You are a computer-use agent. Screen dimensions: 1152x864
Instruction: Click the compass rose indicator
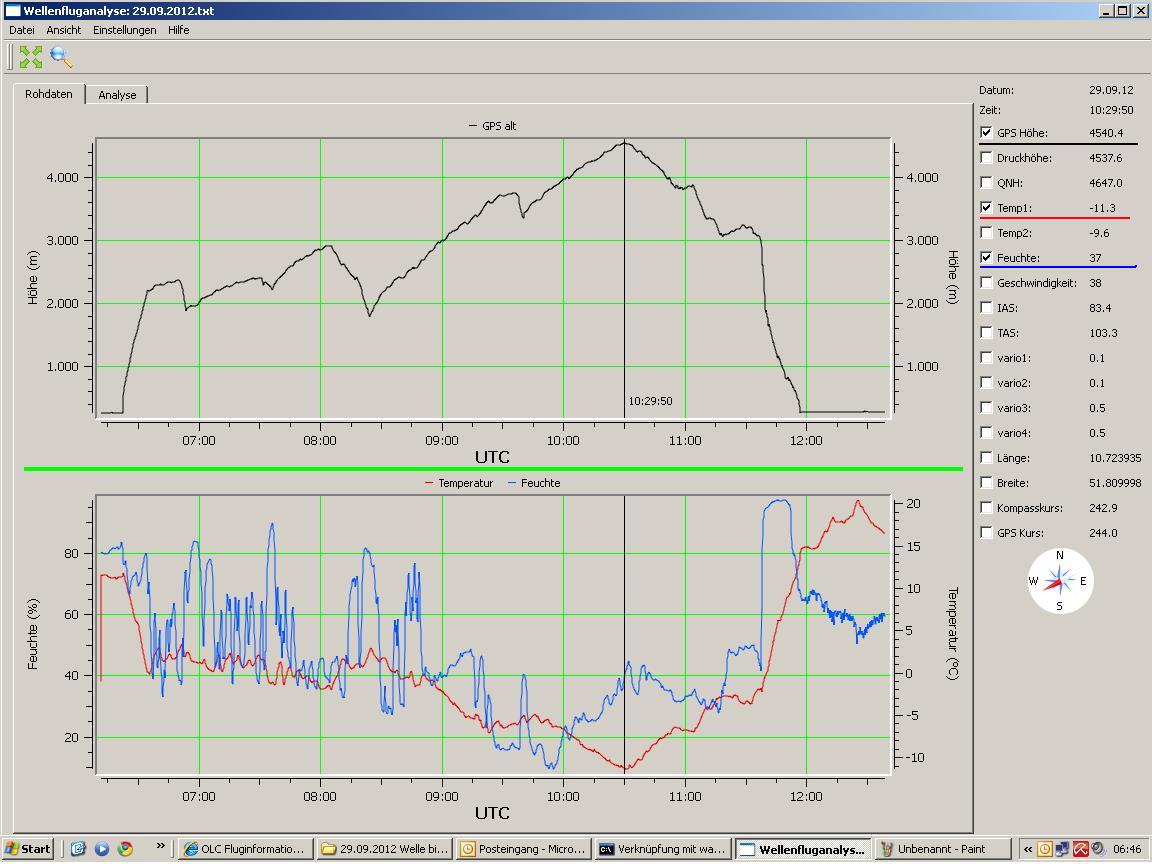pos(1060,581)
